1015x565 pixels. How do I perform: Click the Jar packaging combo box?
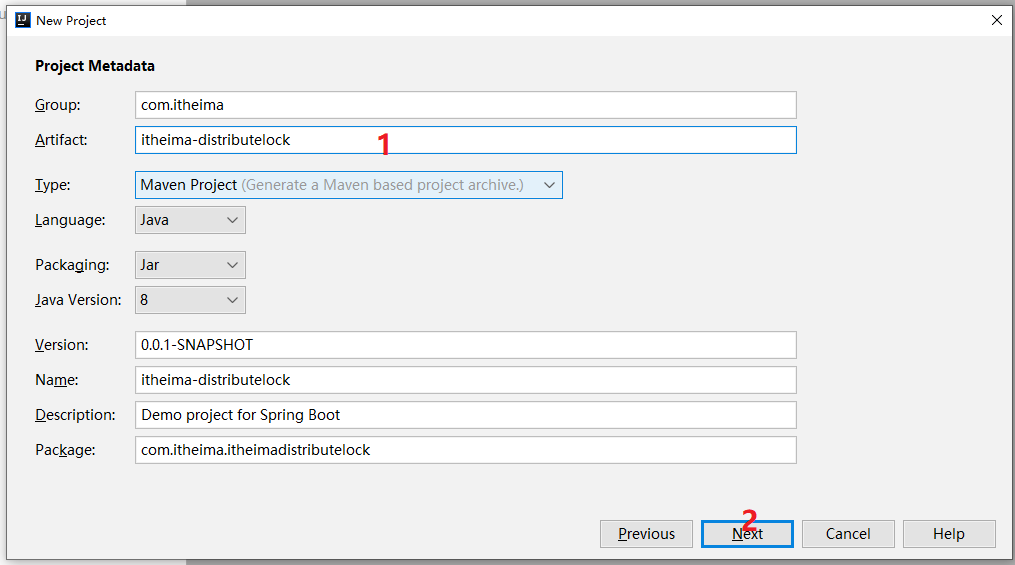[x=190, y=265]
